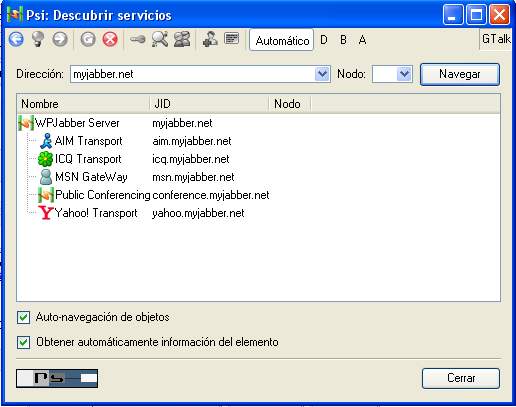
Task: Sort by the JID column header
Action: (209, 104)
